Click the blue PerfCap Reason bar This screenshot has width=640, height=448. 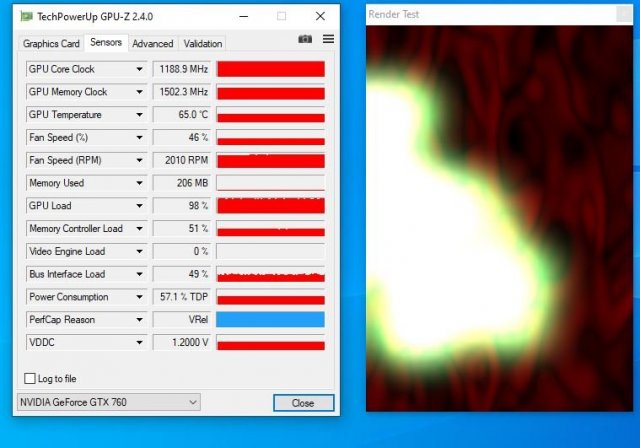(270, 320)
